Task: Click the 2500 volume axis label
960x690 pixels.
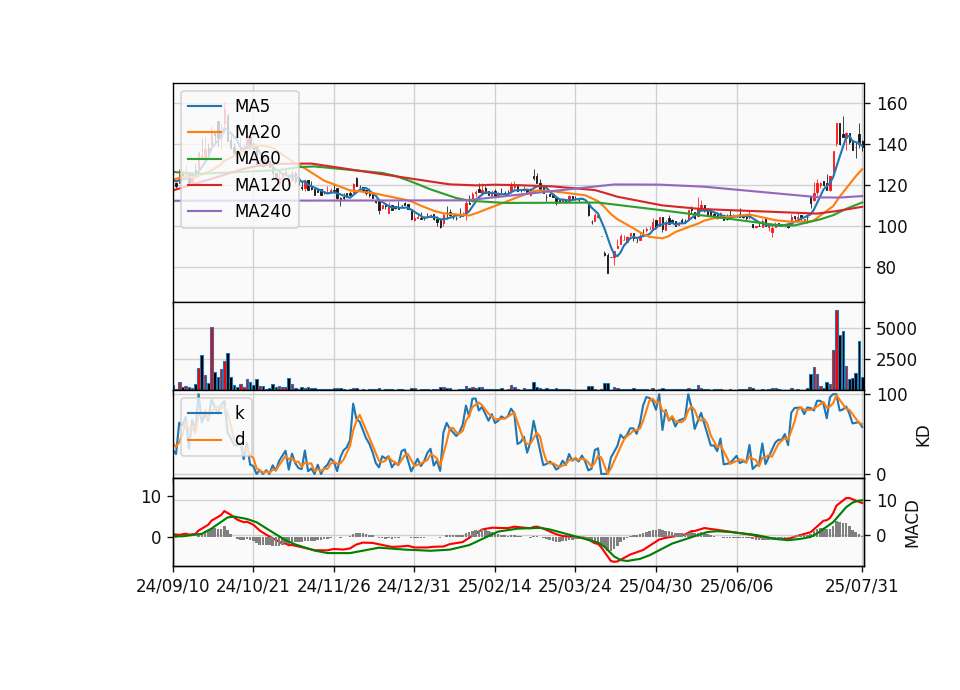Action: point(896,360)
